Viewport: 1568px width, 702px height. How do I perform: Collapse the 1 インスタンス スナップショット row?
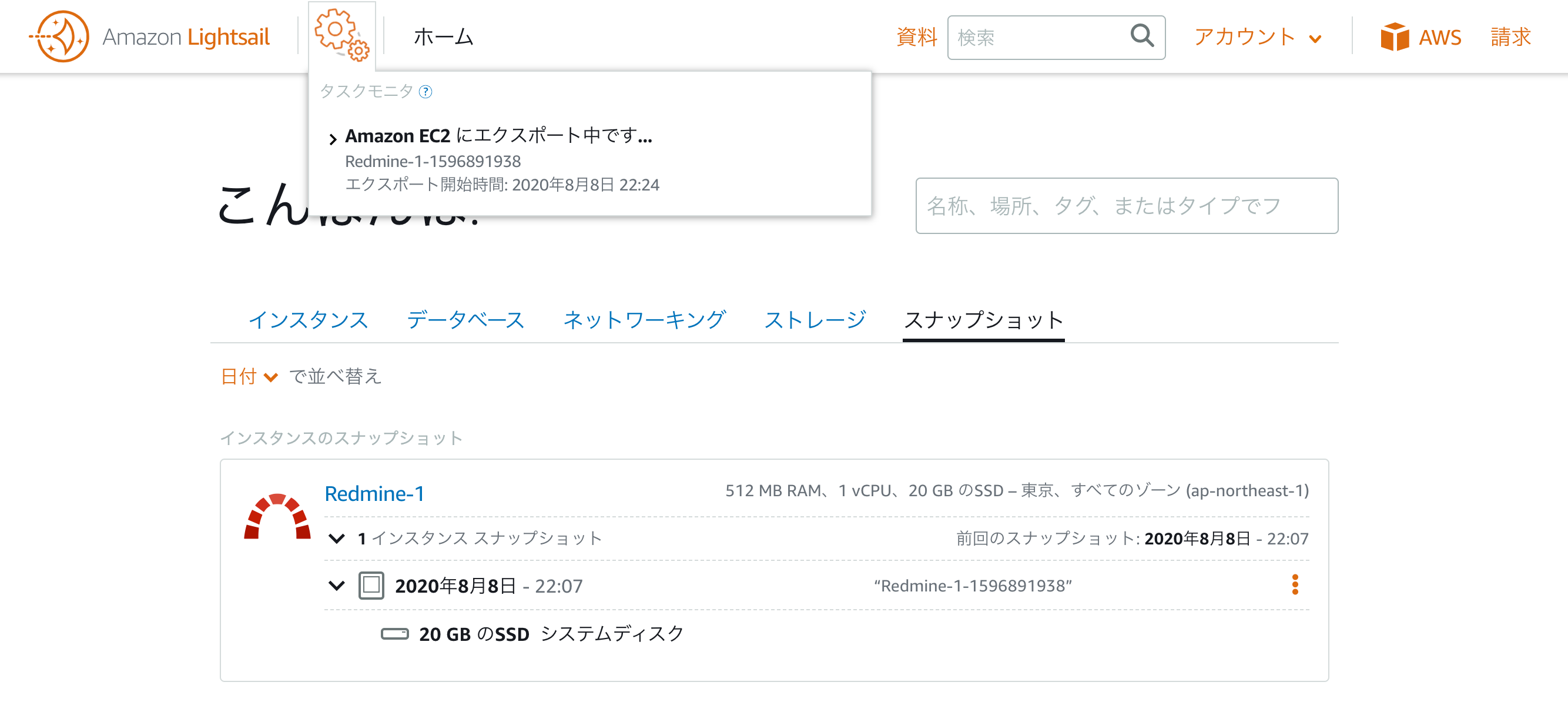pos(337,537)
